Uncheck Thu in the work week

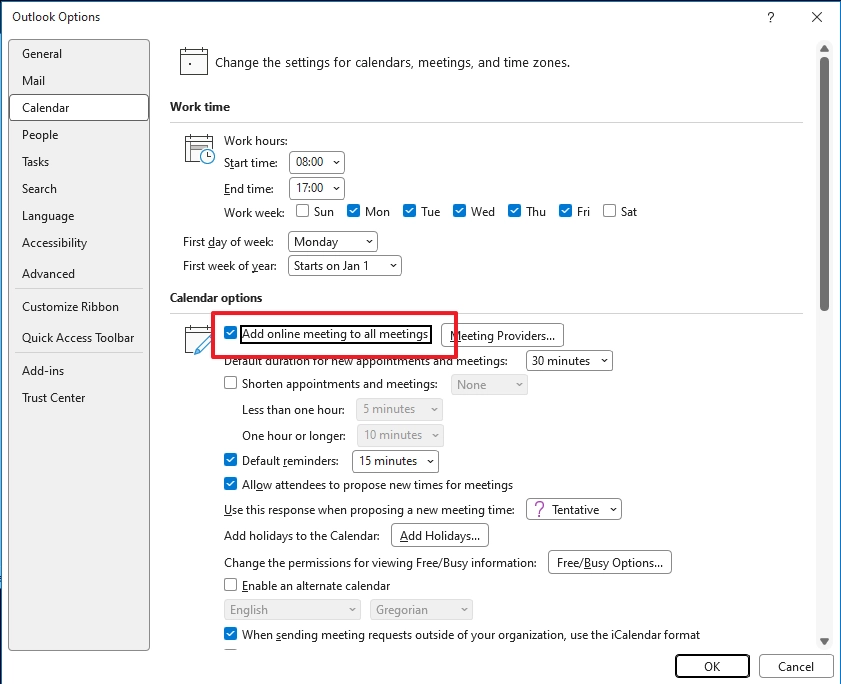click(514, 211)
